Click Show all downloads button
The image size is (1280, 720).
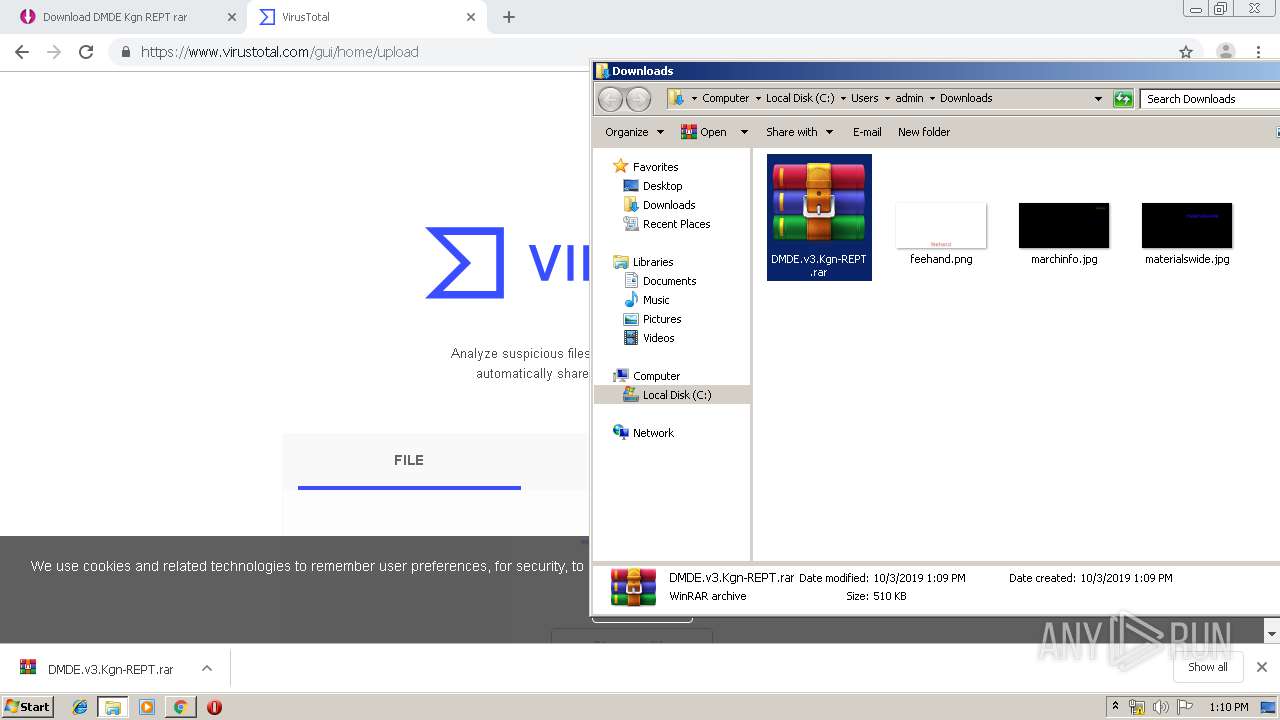click(1207, 667)
